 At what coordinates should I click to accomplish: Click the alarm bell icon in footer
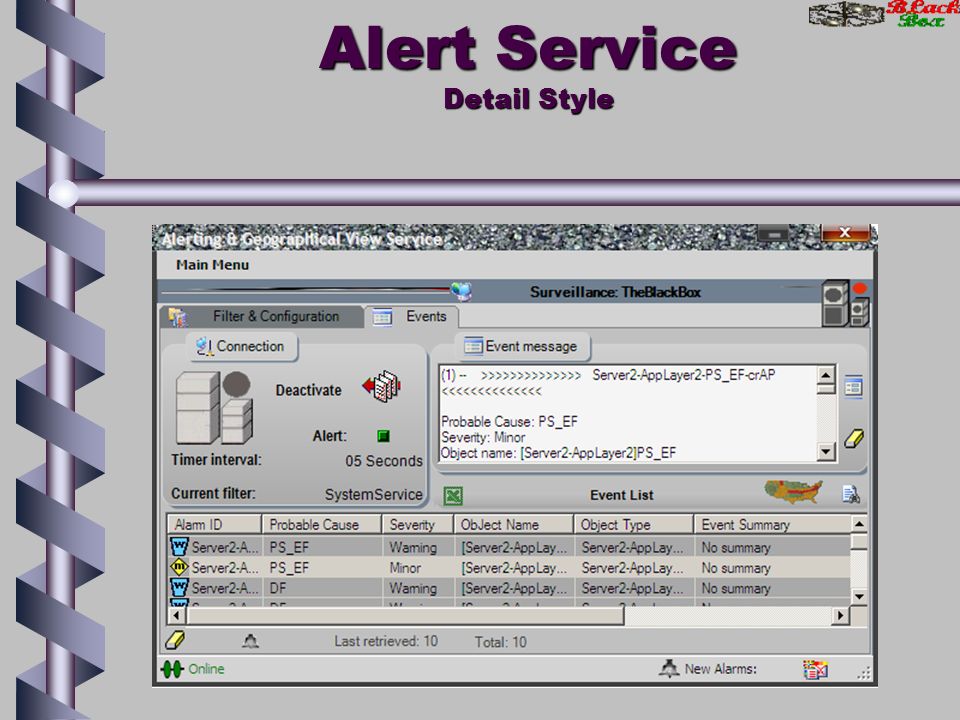250,641
